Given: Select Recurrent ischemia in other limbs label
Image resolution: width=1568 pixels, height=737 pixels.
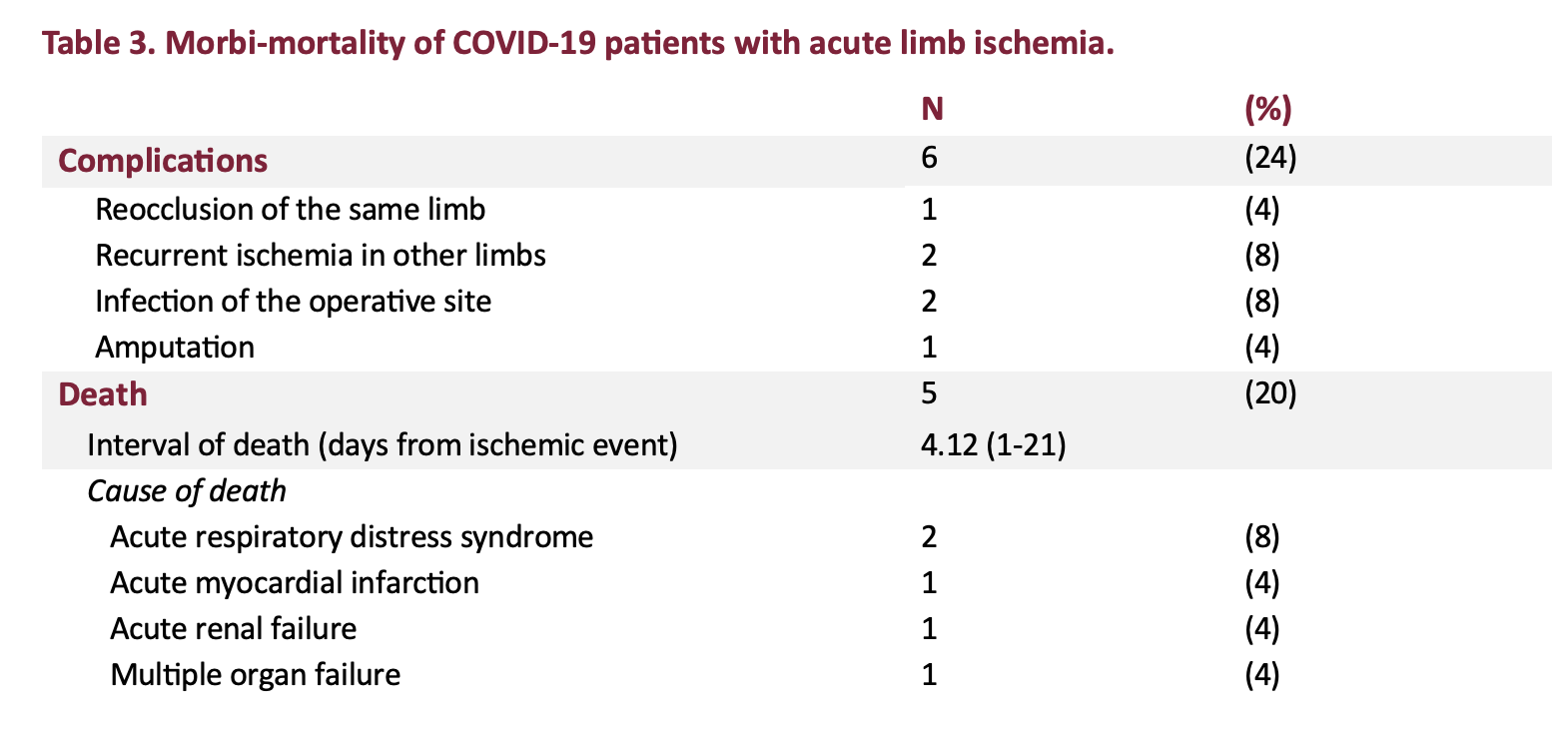Looking at the screenshot, I should pyautogui.click(x=320, y=255).
